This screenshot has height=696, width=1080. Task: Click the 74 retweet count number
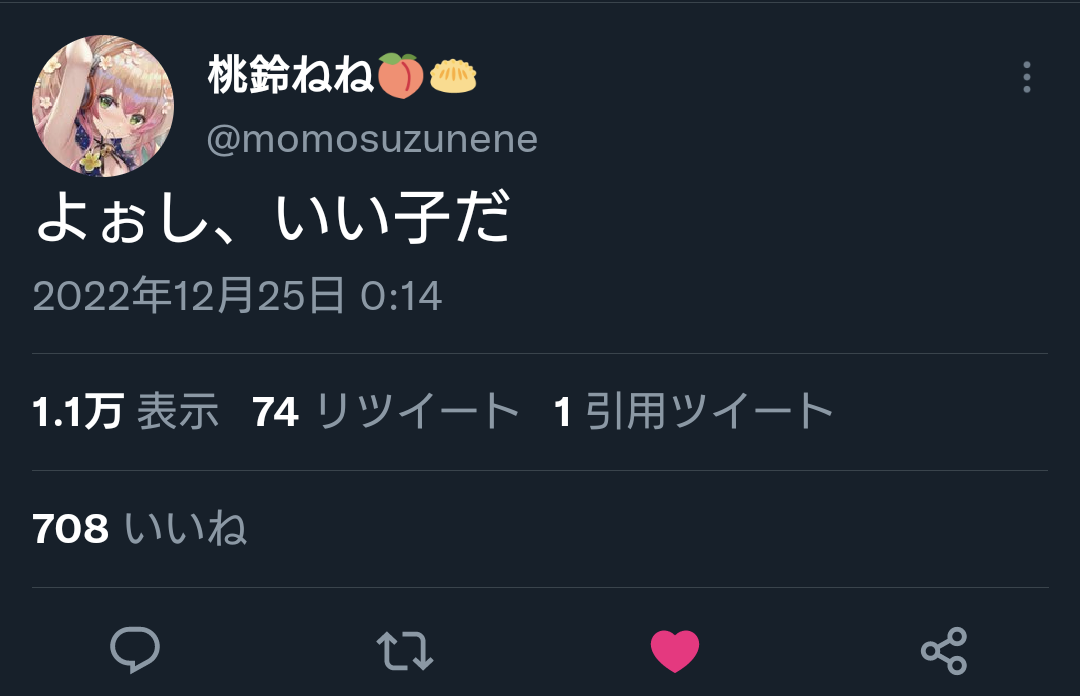276,412
